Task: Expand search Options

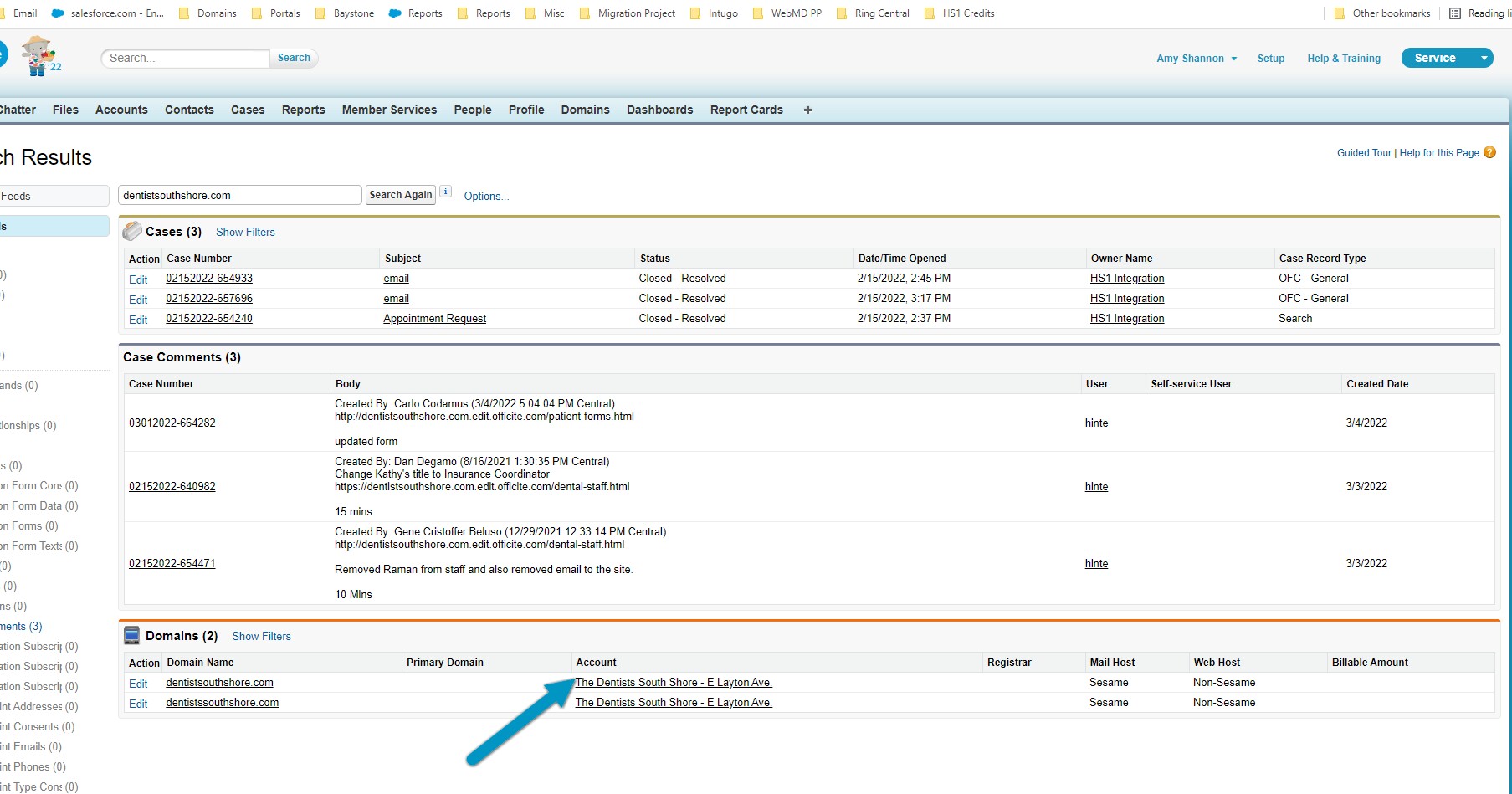Action: pyautogui.click(x=486, y=196)
